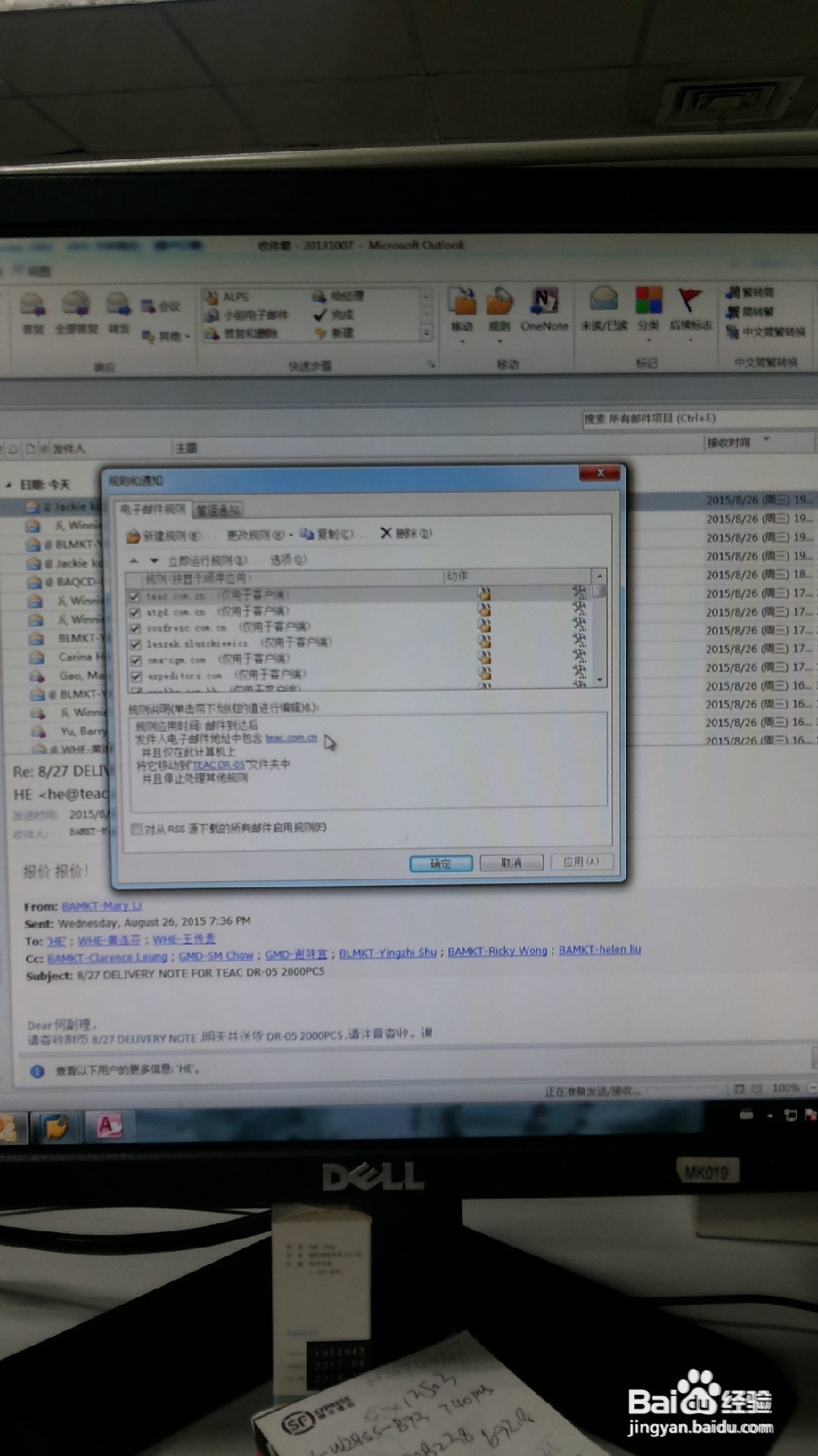
Task: Click 选项 in the rules dialog
Action: [x=288, y=560]
